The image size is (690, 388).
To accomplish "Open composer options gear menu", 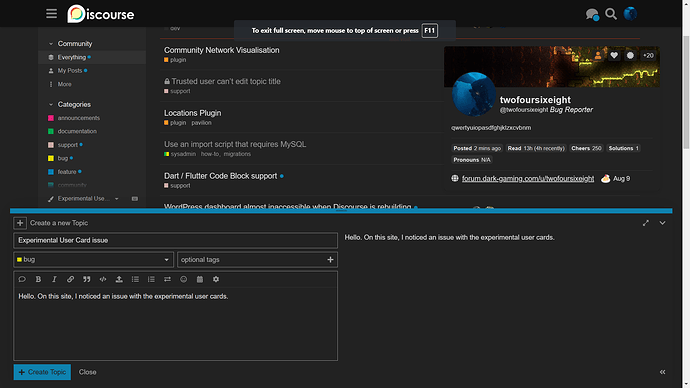I will point(216,279).
